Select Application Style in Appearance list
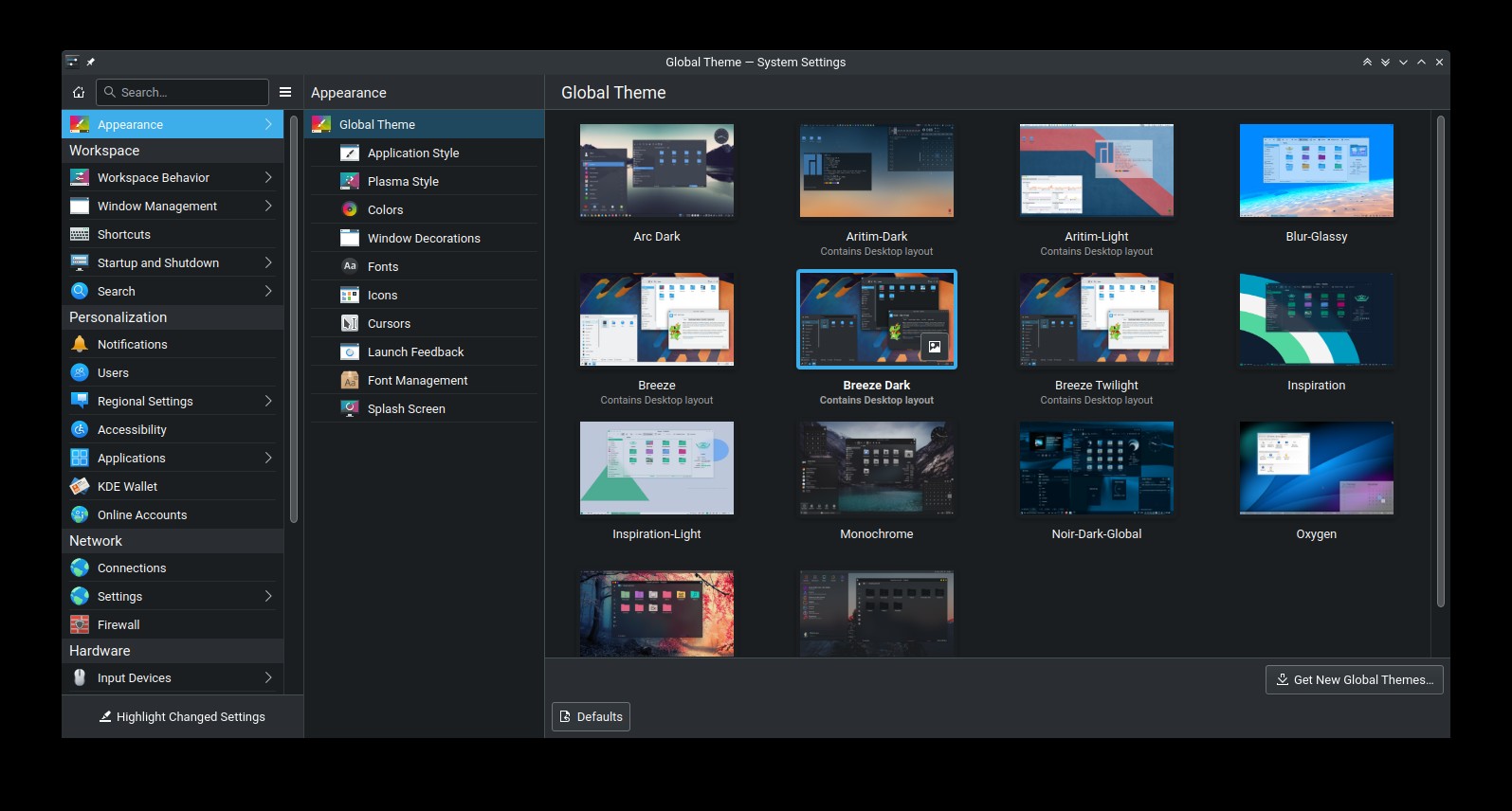This screenshot has width=1512, height=811. point(425,153)
